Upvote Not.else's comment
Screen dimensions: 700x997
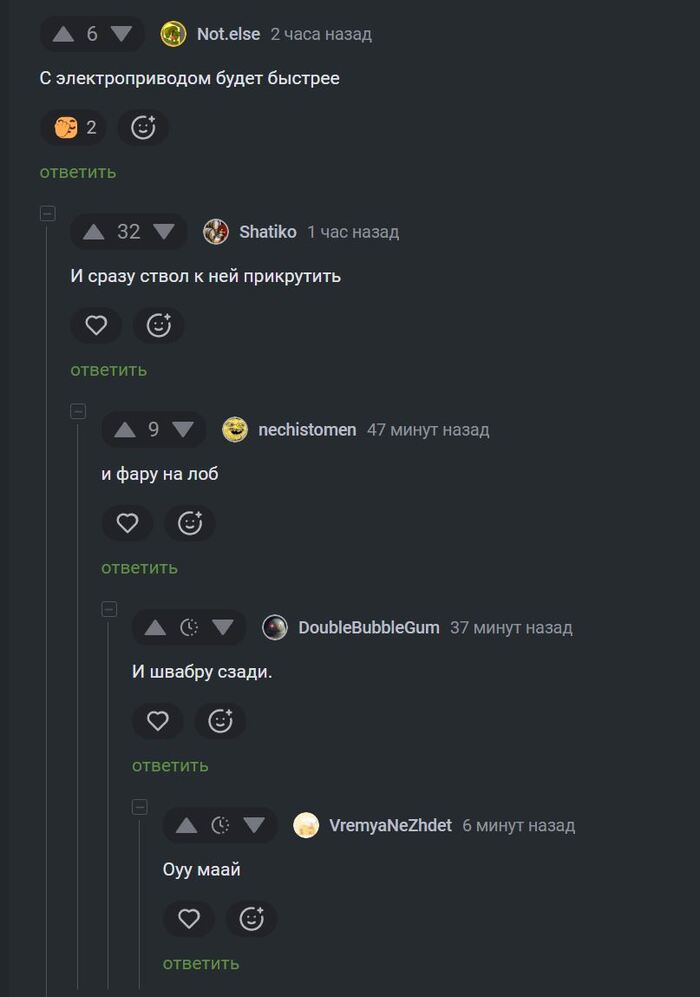pos(63,34)
